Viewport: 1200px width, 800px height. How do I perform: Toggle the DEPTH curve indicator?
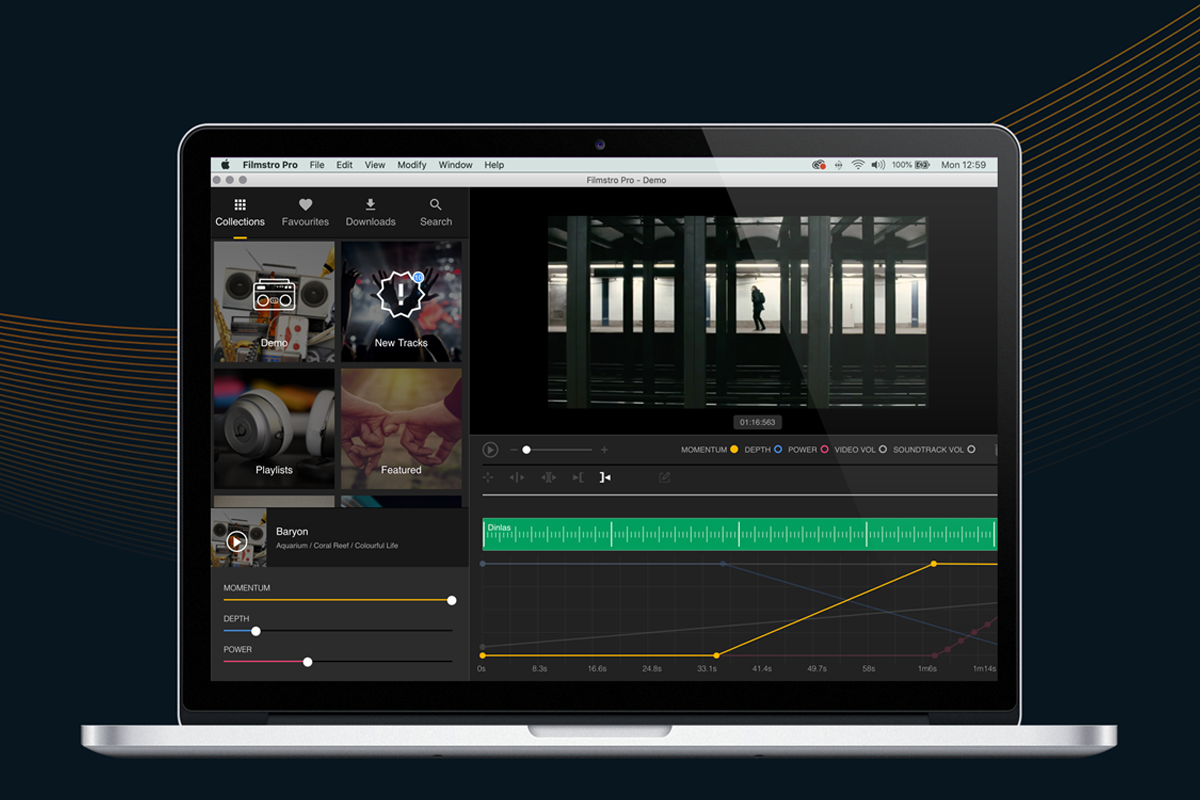[x=778, y=450]
